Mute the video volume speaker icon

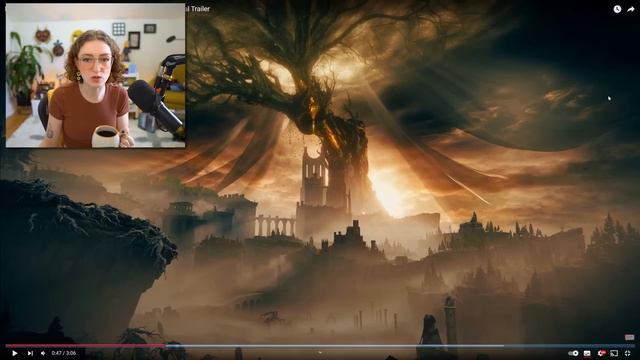(x=43, y=353)
